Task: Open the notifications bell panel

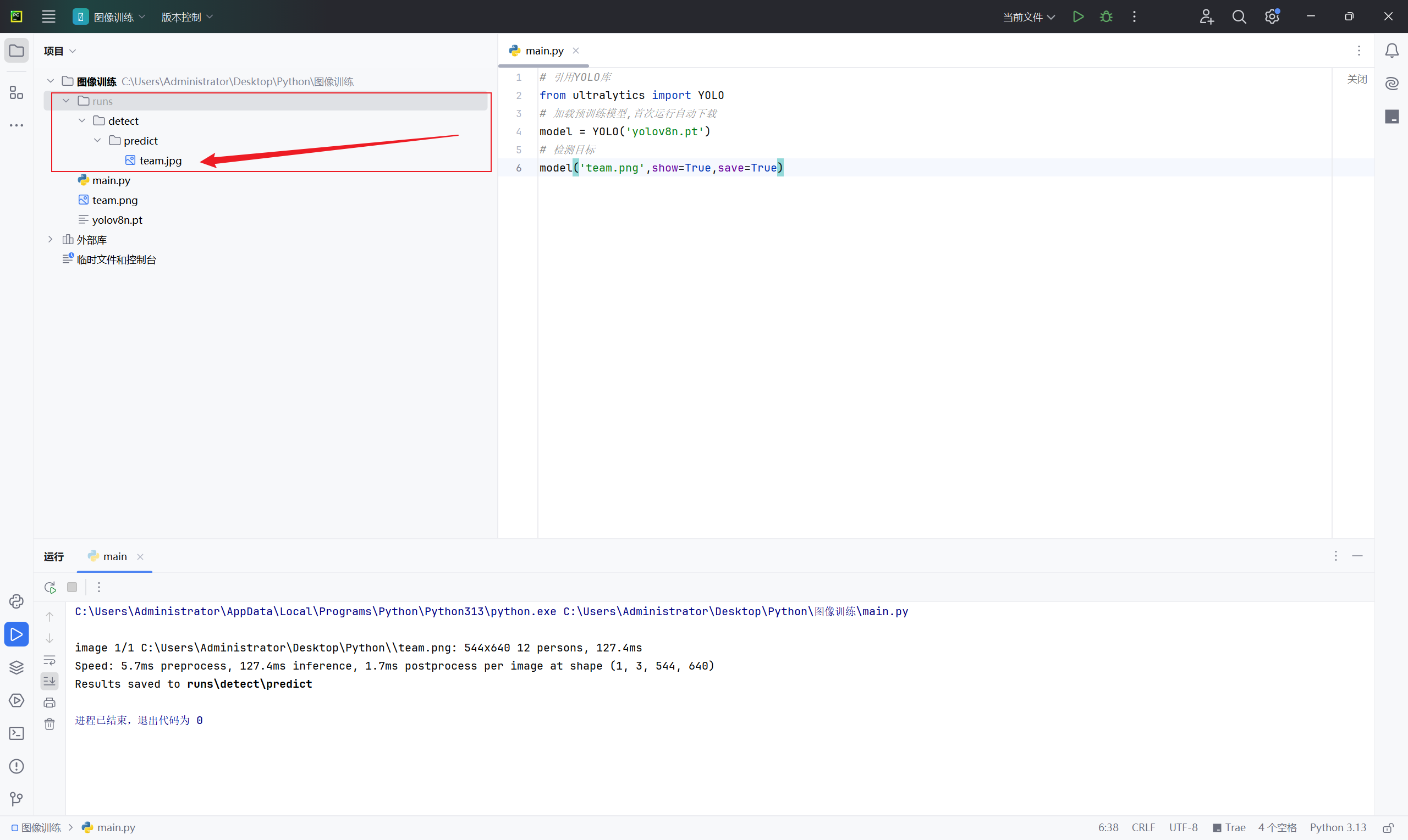Action: tap(1391, 51)
